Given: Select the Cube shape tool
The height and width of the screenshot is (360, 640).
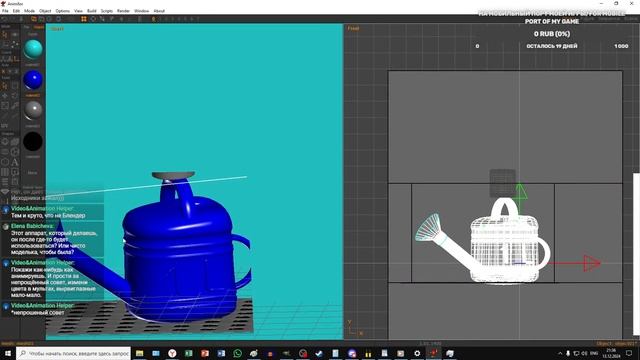Looking at the screenshot, I should (x=15, y=142).
